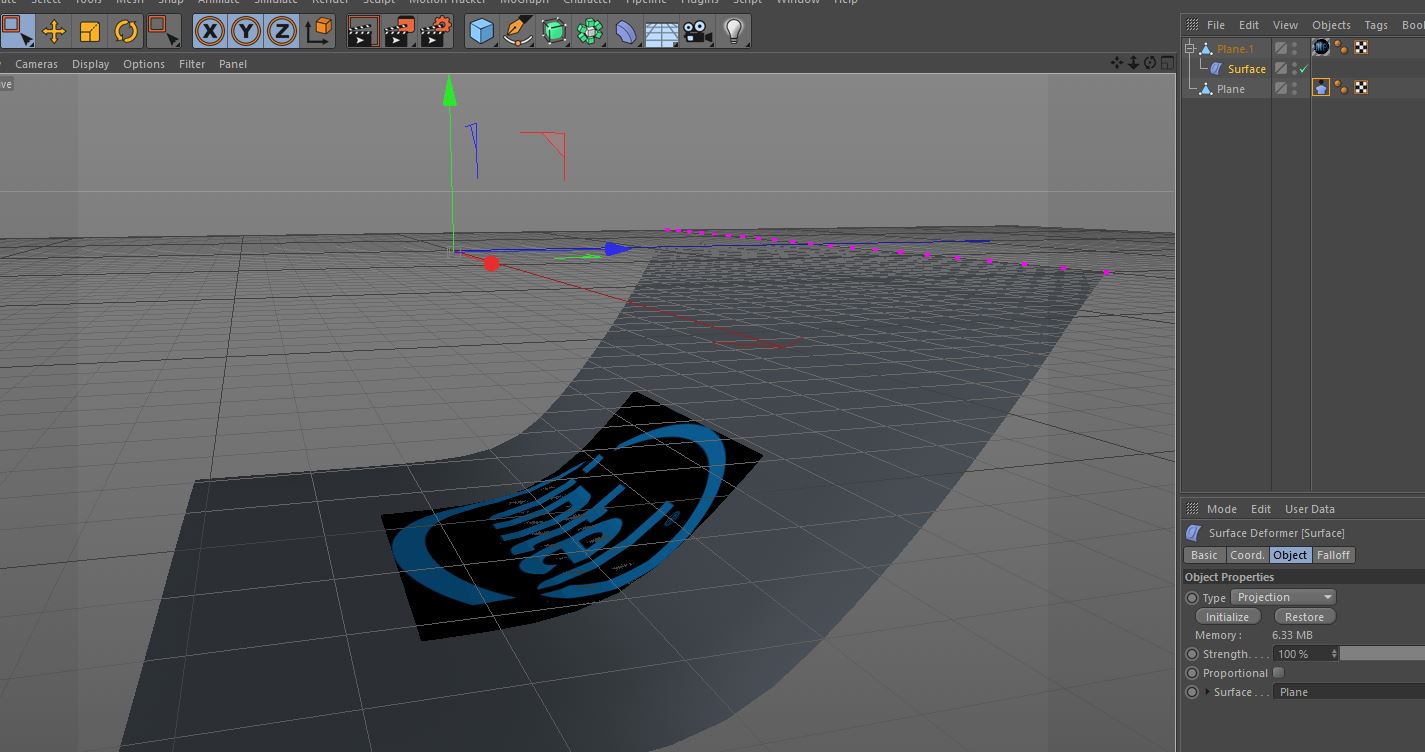
Task: Activate the Move tool
Action: (x=54, y=31)
